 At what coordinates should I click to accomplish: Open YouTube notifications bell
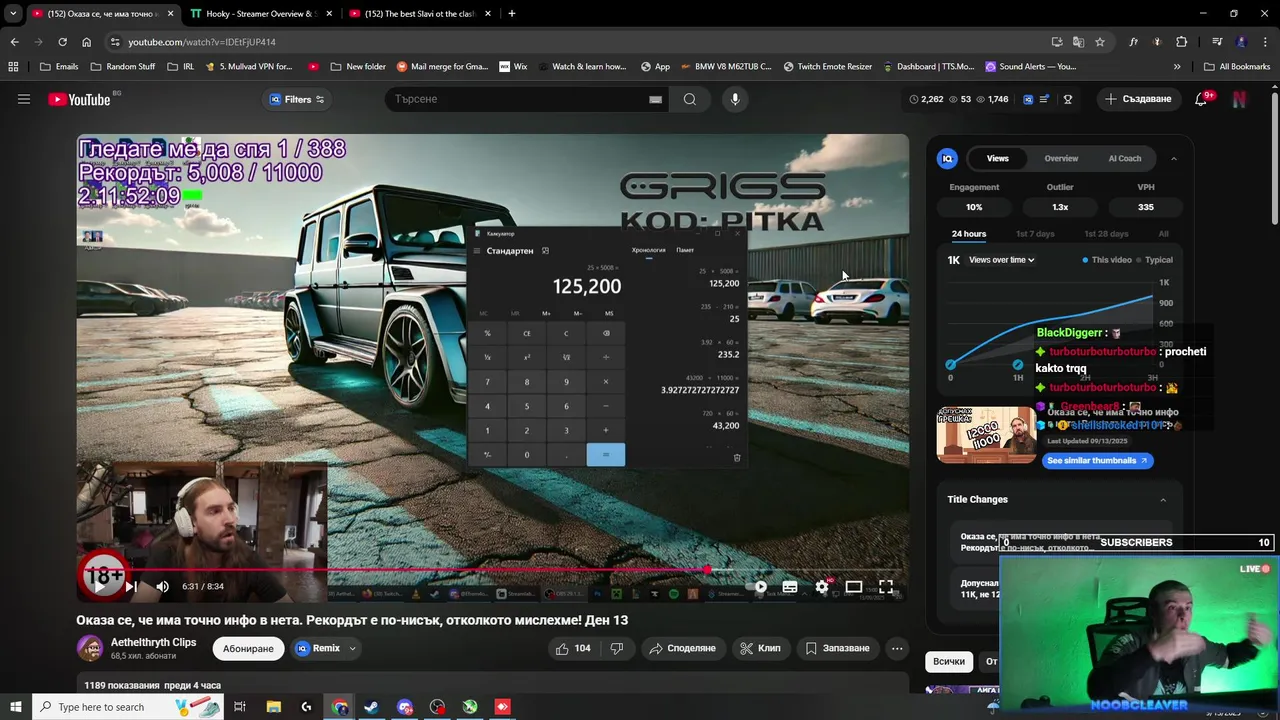tap(1201, 99)
